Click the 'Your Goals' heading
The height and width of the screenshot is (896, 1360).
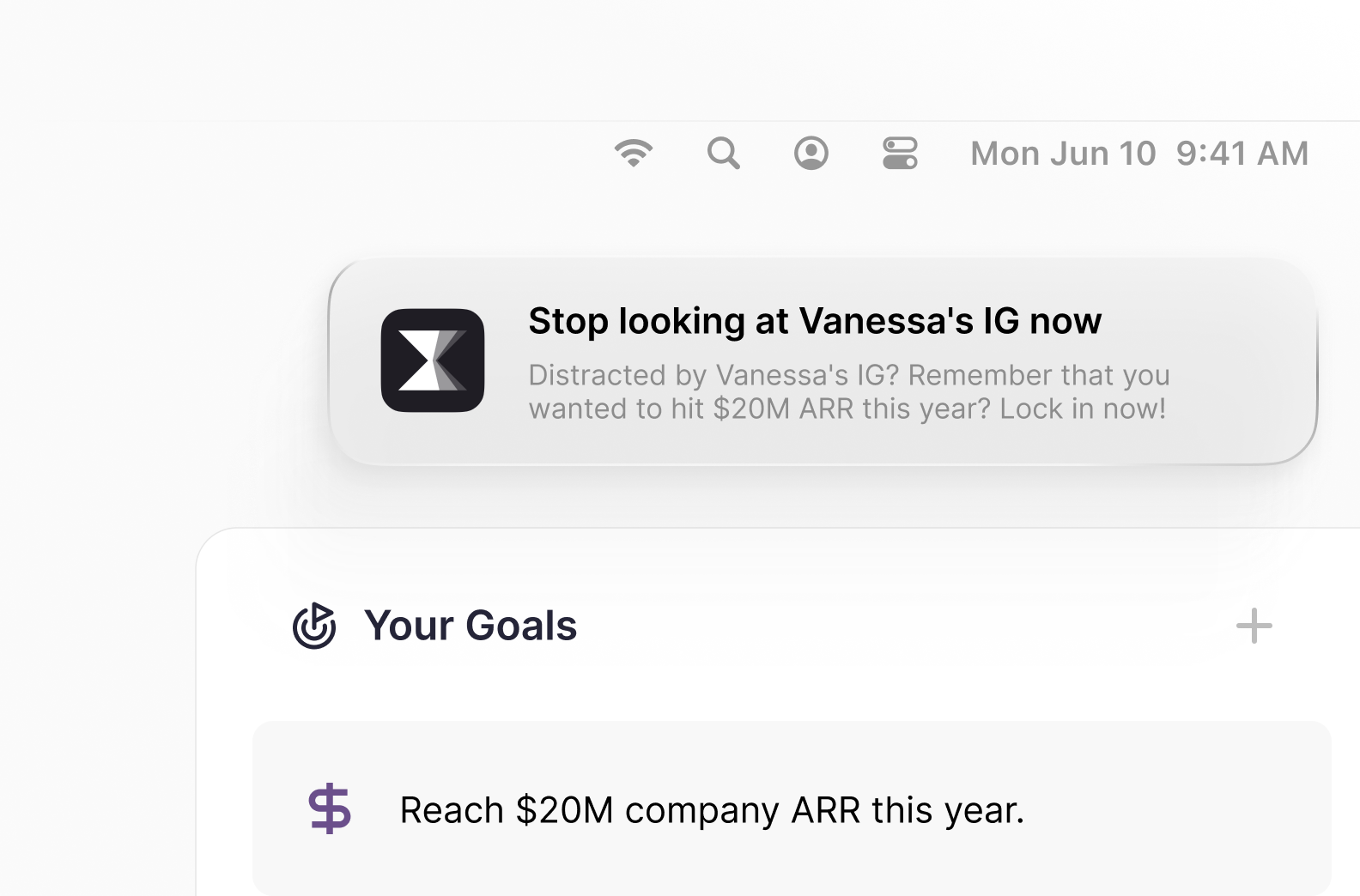click(x=470, y=626)
